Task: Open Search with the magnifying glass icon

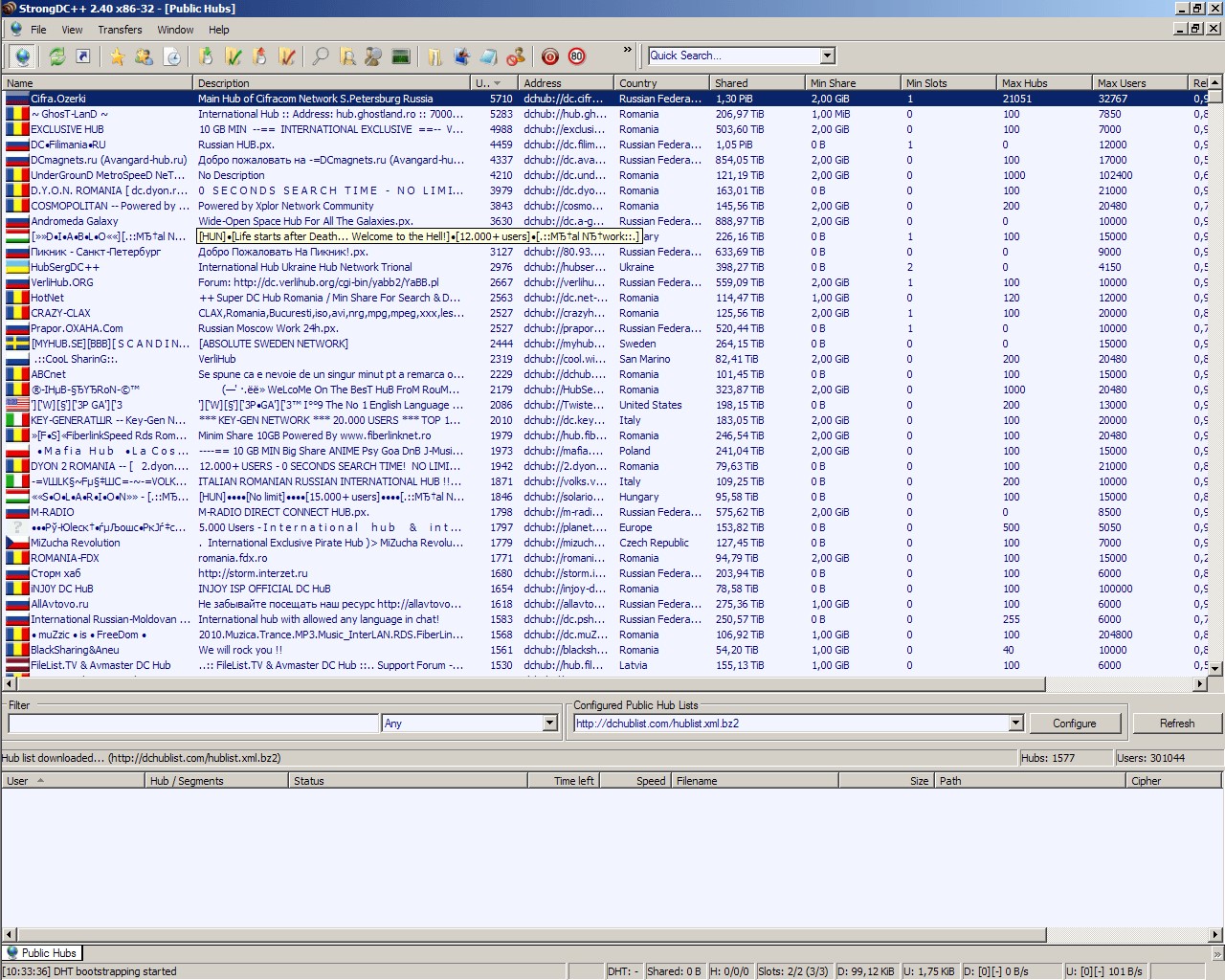Action: pyautogui.click(x=321, y=56)
